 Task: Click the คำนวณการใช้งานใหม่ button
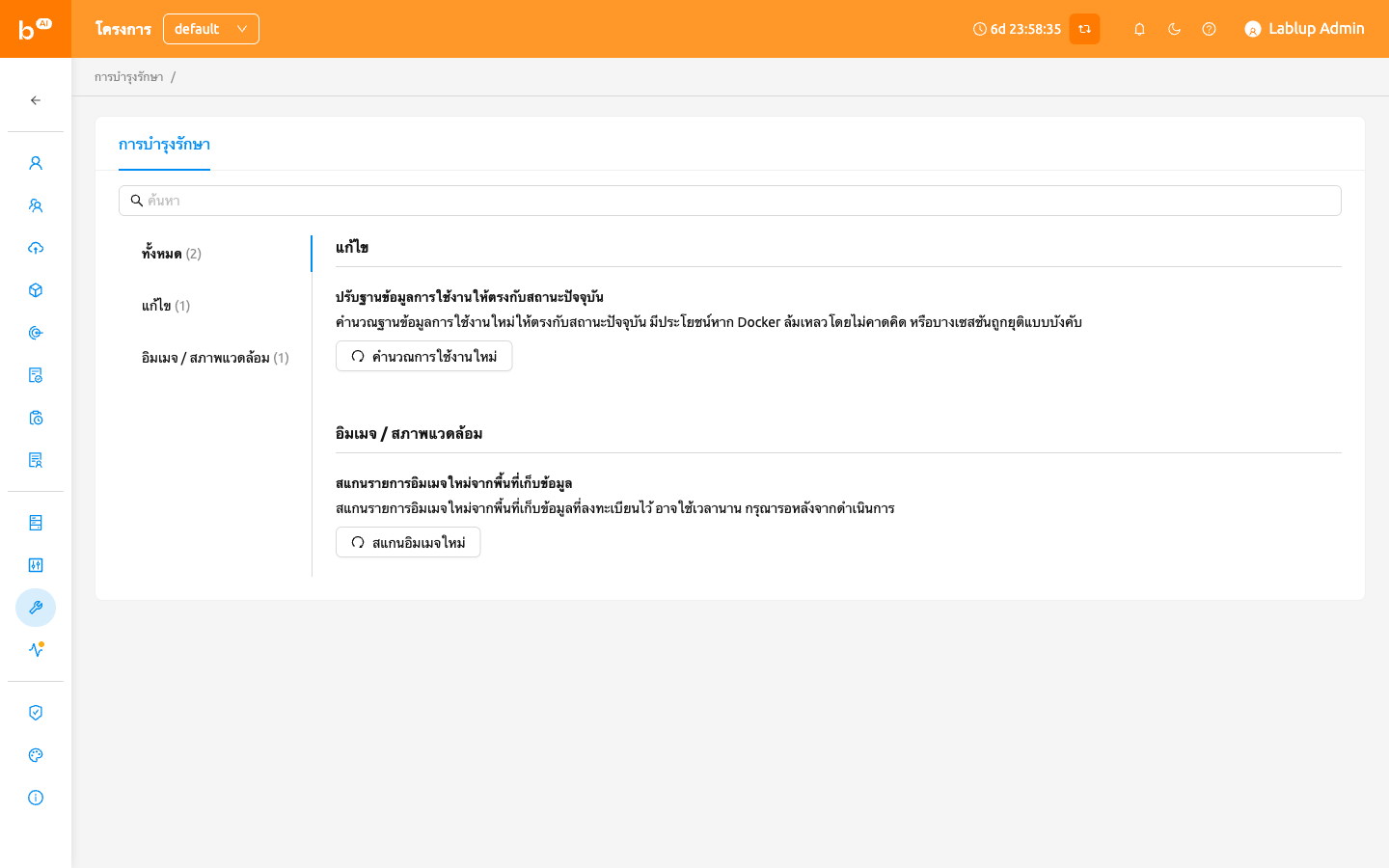423,356
